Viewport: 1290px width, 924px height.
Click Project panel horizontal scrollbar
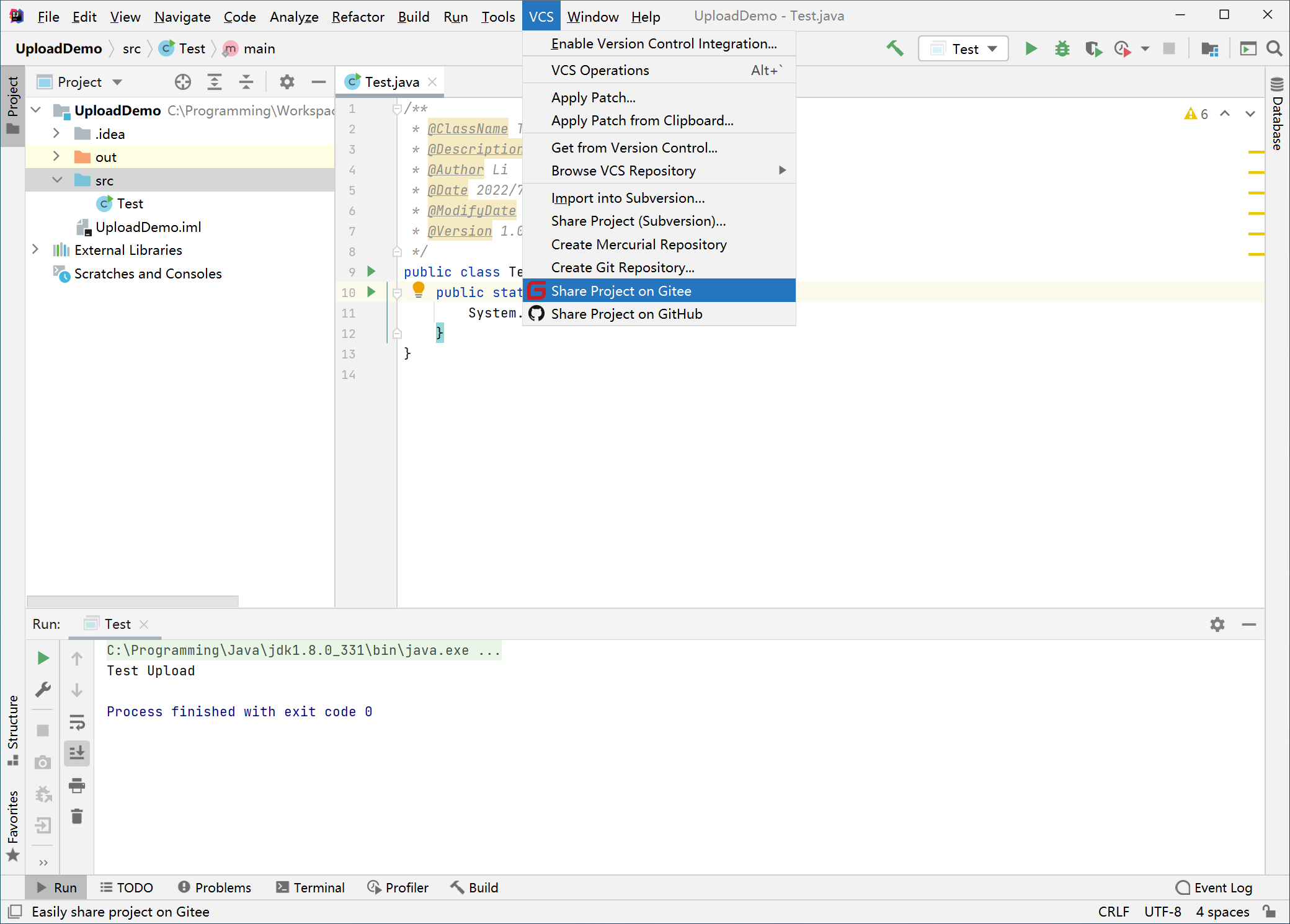coord(133,601)
